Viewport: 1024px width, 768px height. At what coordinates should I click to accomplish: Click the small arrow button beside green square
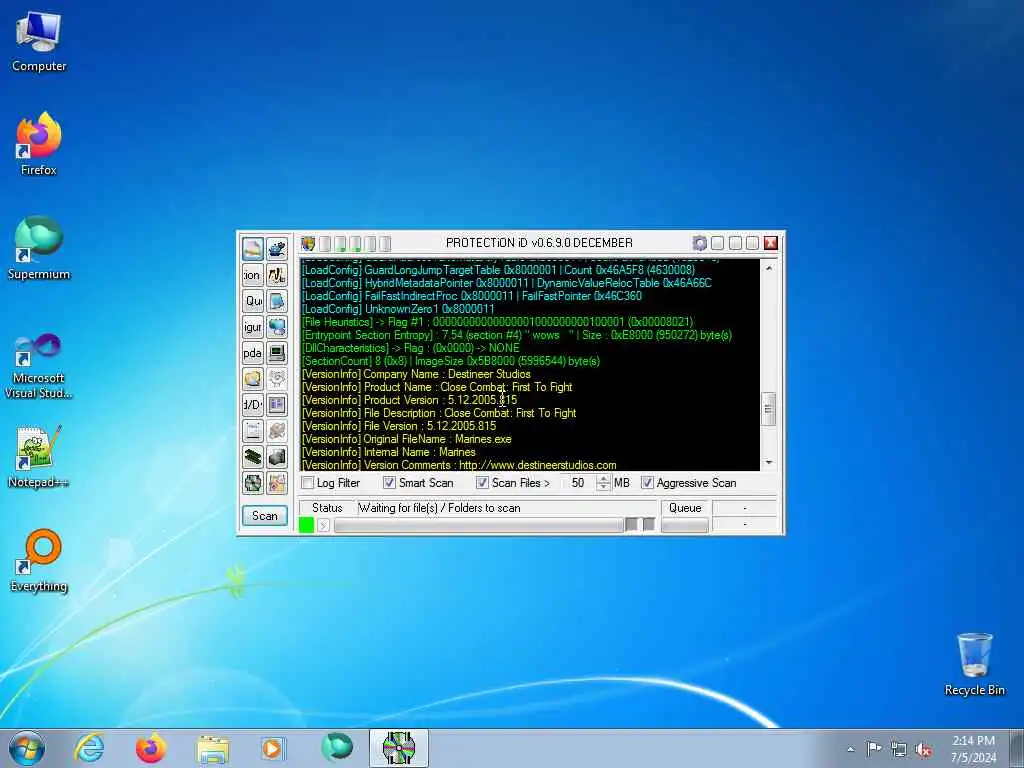323,524
